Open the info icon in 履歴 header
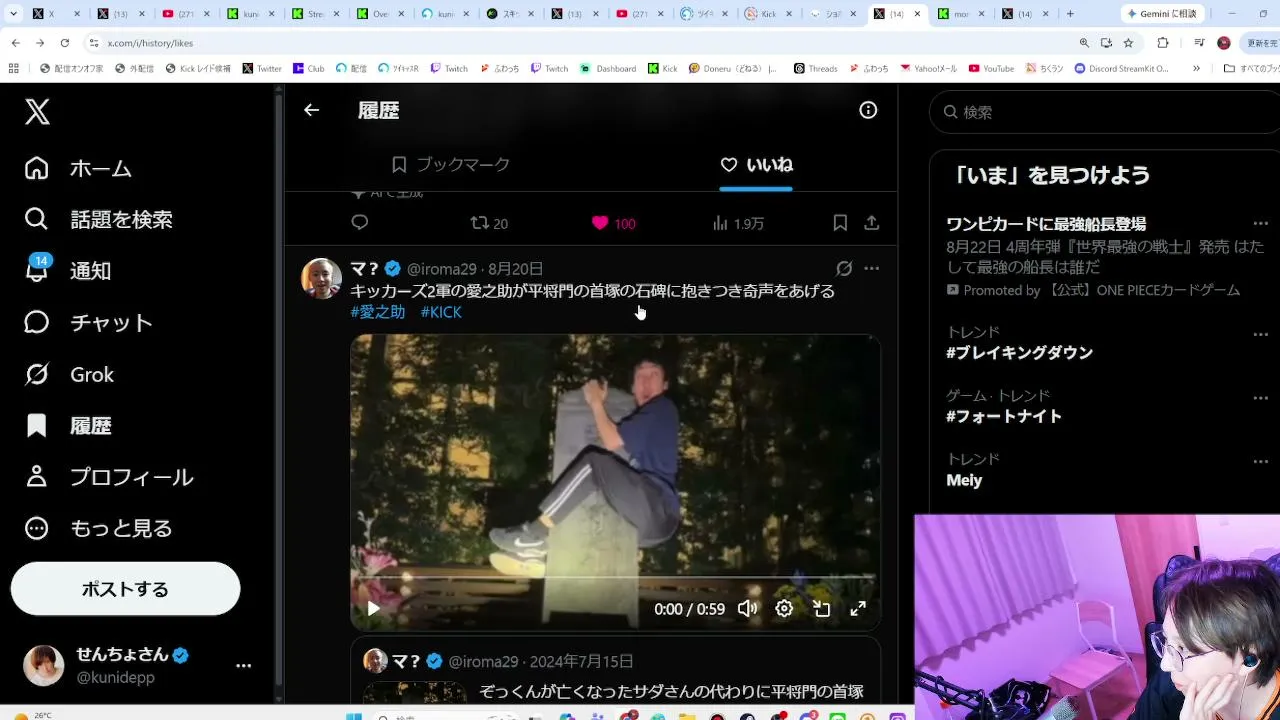This screenshot has width=1280, height=720. tap(868, 110)
